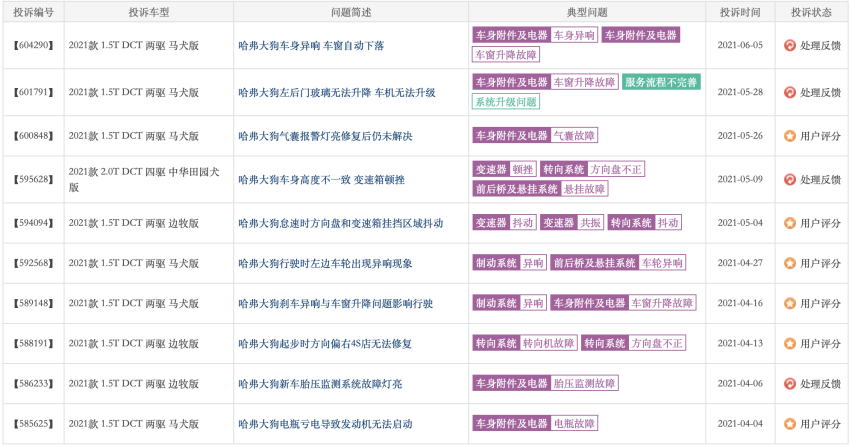Click the date 2021-06-05
Image resolution: width=852 pixels, height=446 pixels.
[740, 46]
